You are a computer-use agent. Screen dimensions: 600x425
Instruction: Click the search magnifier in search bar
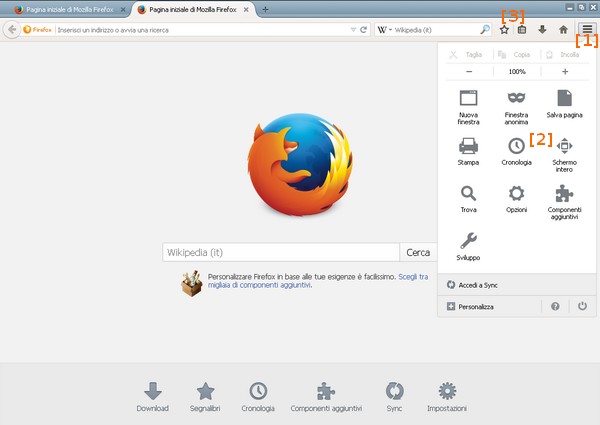[x=485, y=29]
